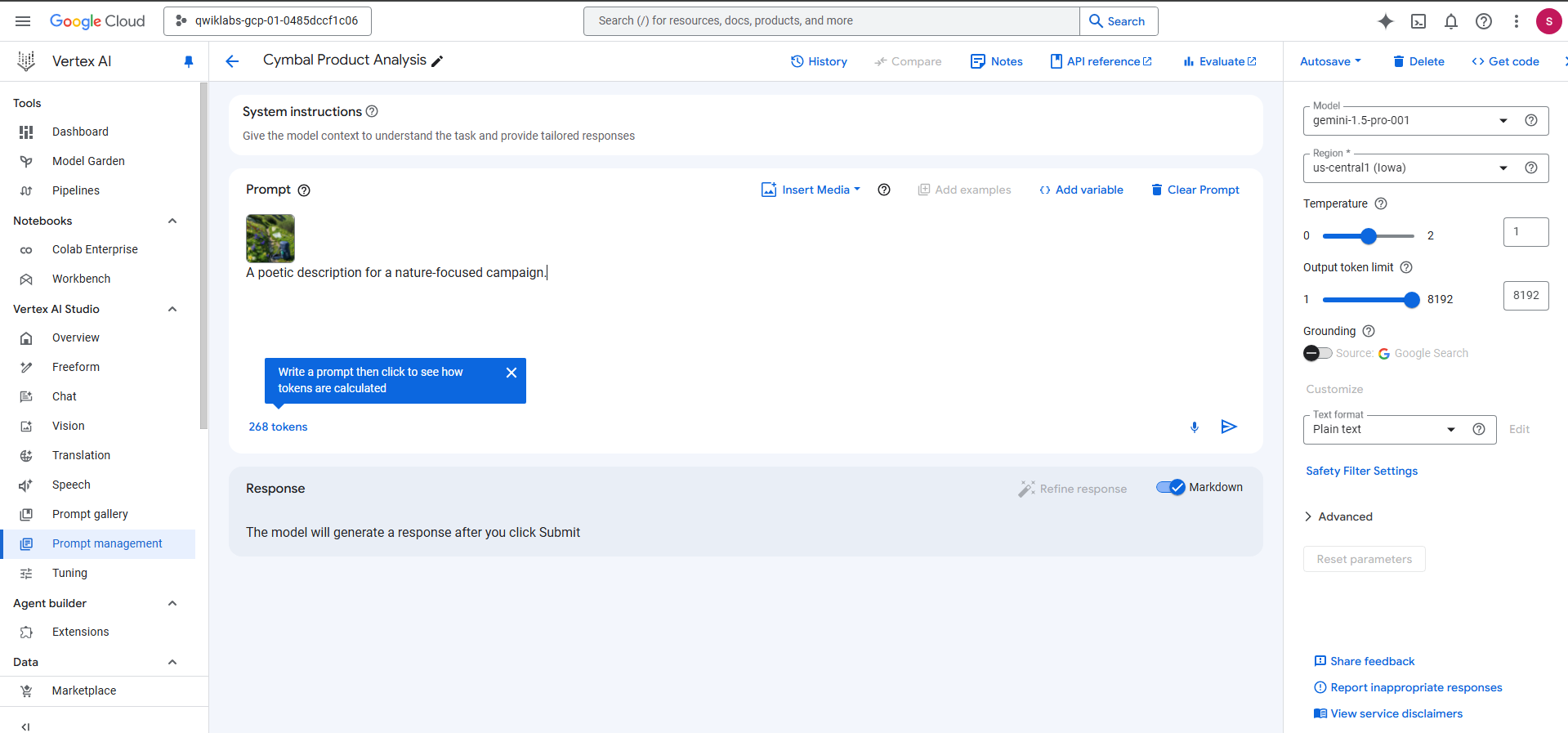Open the Insert Media dropdown
The width and height of the screenshot is (1568, 733).
pyautogui.click(x=811, y=190)
